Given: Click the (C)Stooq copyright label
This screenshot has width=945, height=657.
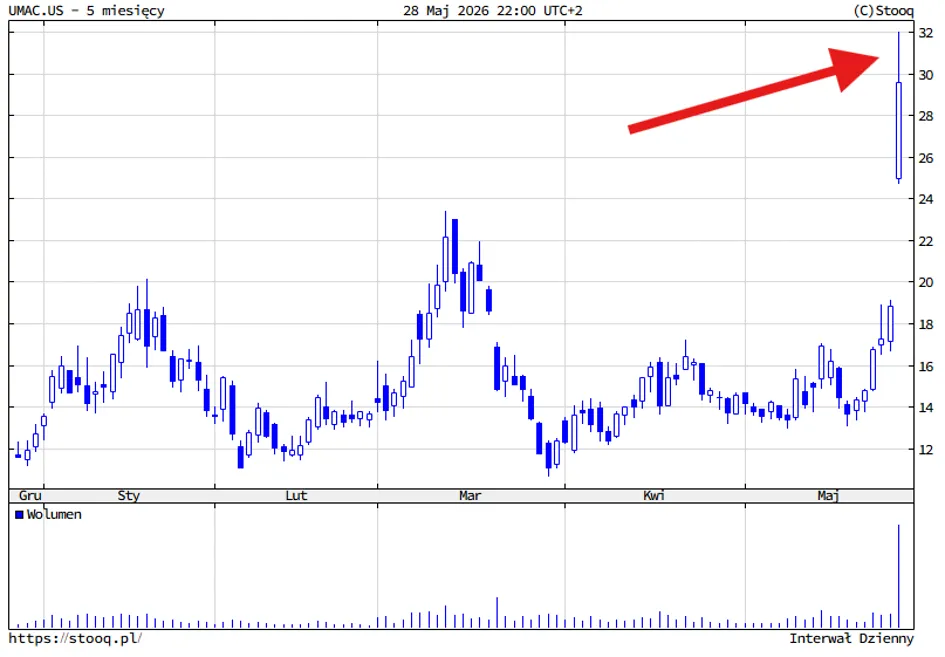Looking at the screenshot, I should tap(884, 10).
